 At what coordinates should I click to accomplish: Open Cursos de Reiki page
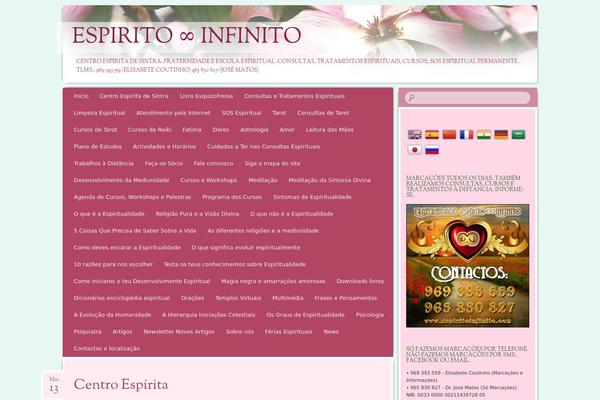[150, 130]
